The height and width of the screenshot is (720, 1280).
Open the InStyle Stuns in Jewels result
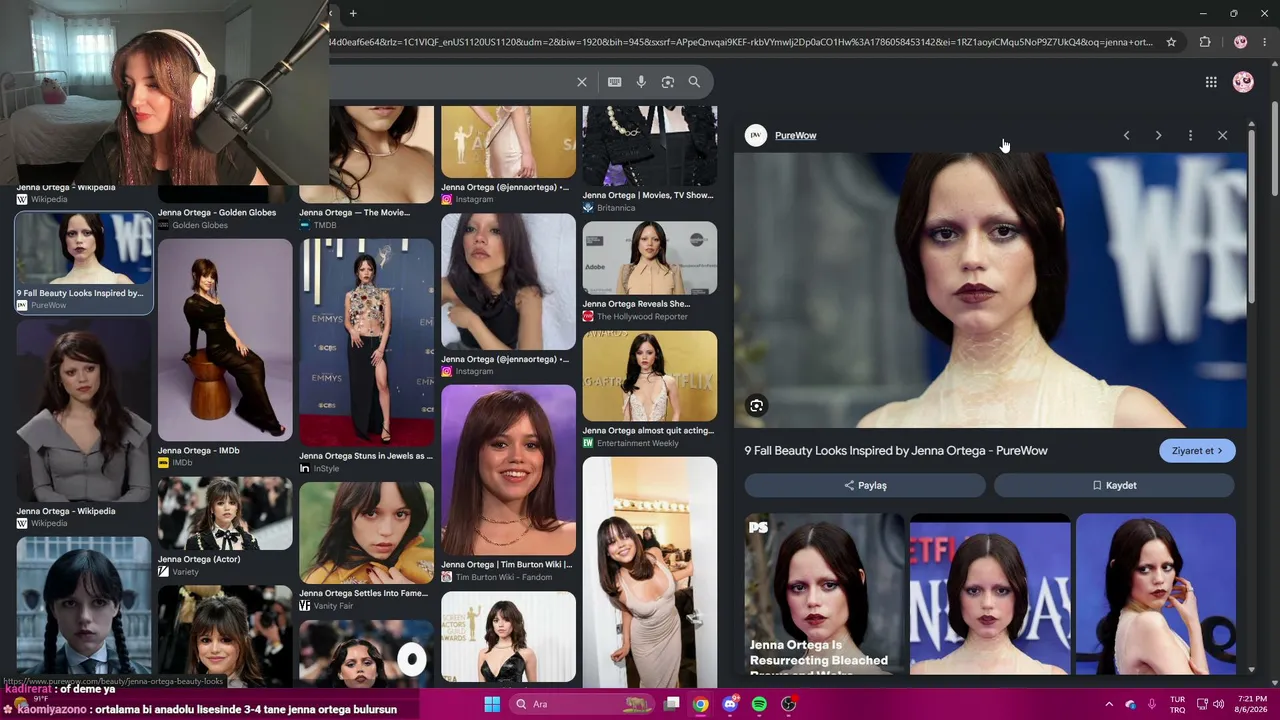pyautogui.click(x=366, y=342)
